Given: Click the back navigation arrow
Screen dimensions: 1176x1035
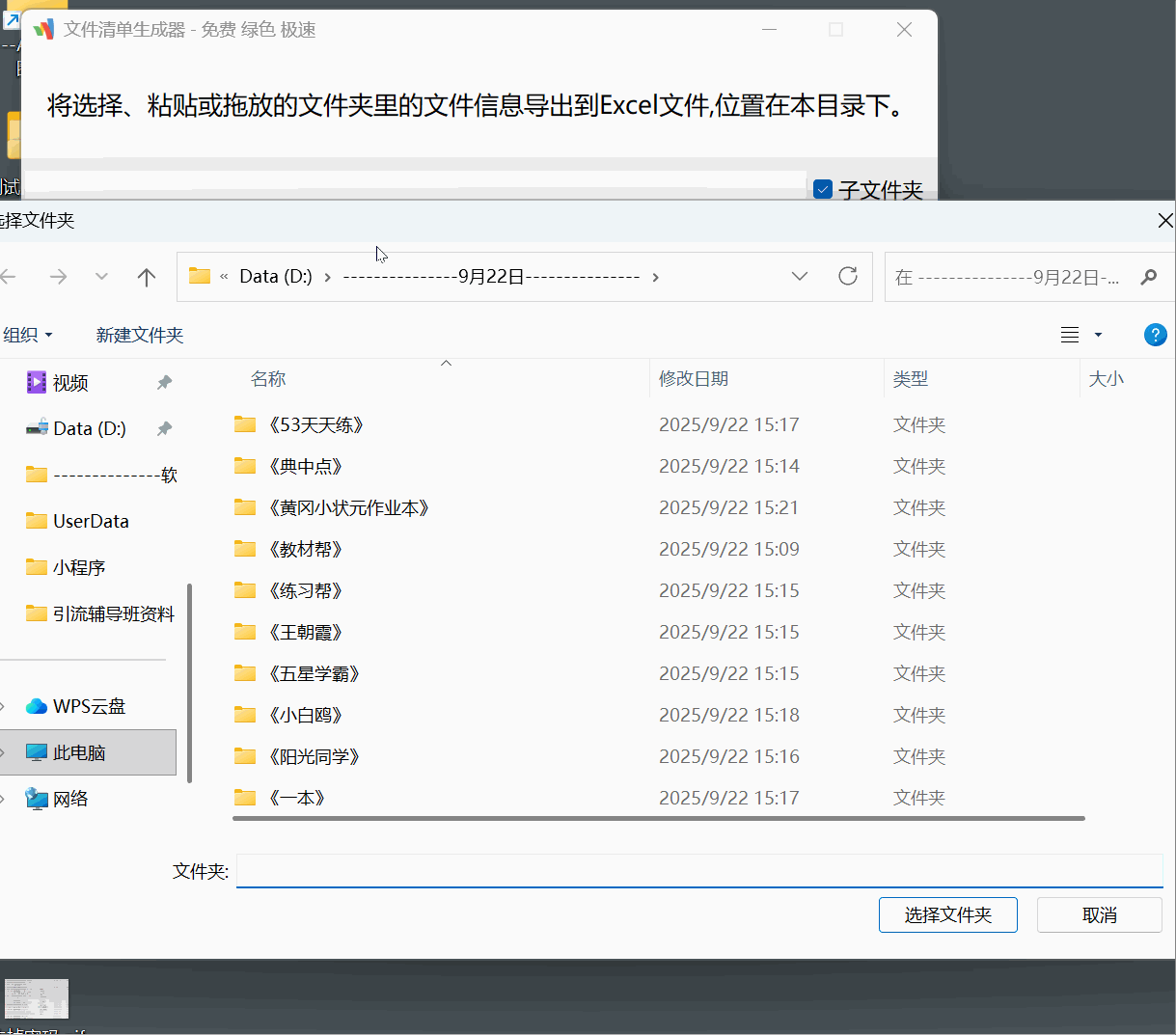Looking at the screenshot, I should coord(9,277).
